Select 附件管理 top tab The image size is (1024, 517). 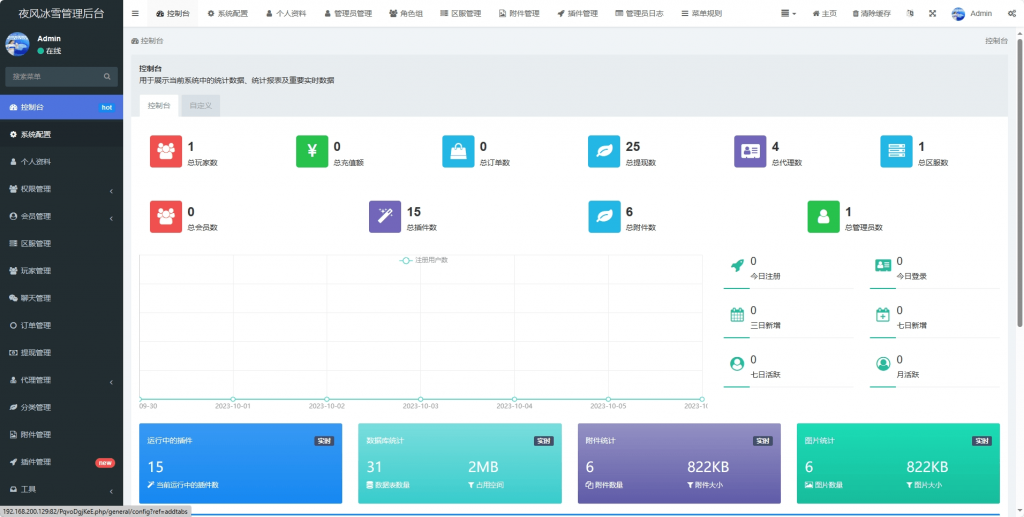pos(519,13)
